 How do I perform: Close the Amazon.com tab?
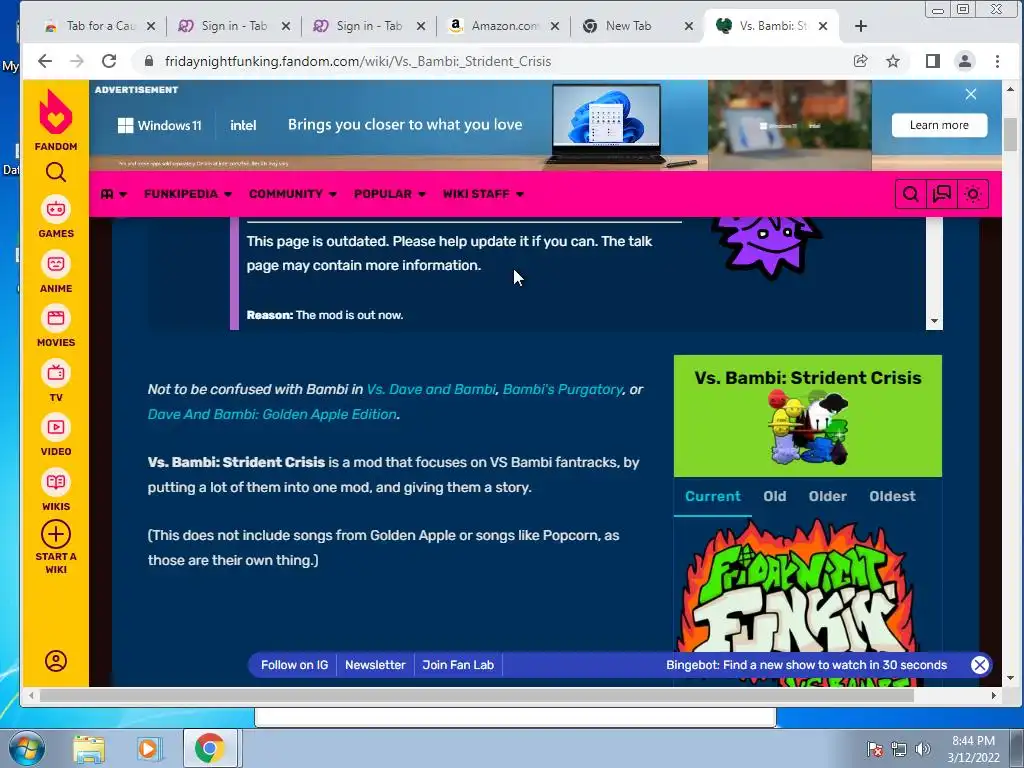554,26
